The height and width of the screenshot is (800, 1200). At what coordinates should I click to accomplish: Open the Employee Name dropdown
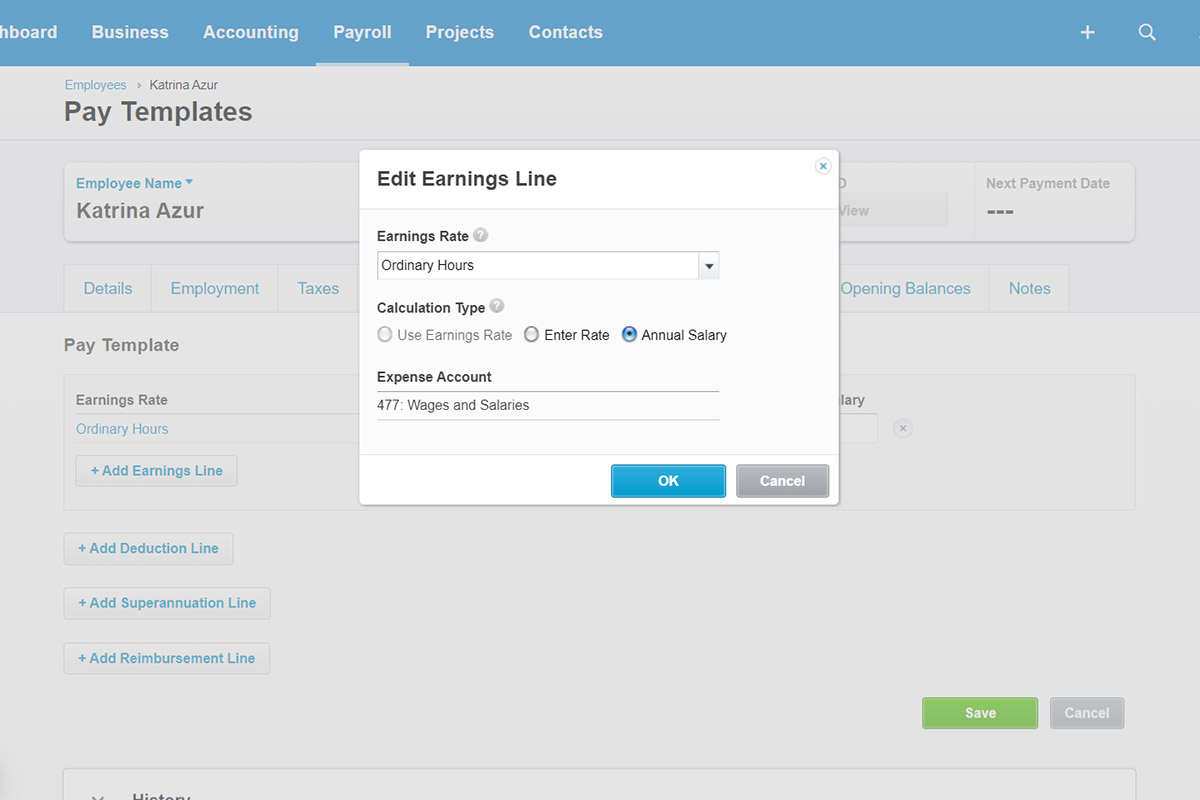click(x=134, y=183)
